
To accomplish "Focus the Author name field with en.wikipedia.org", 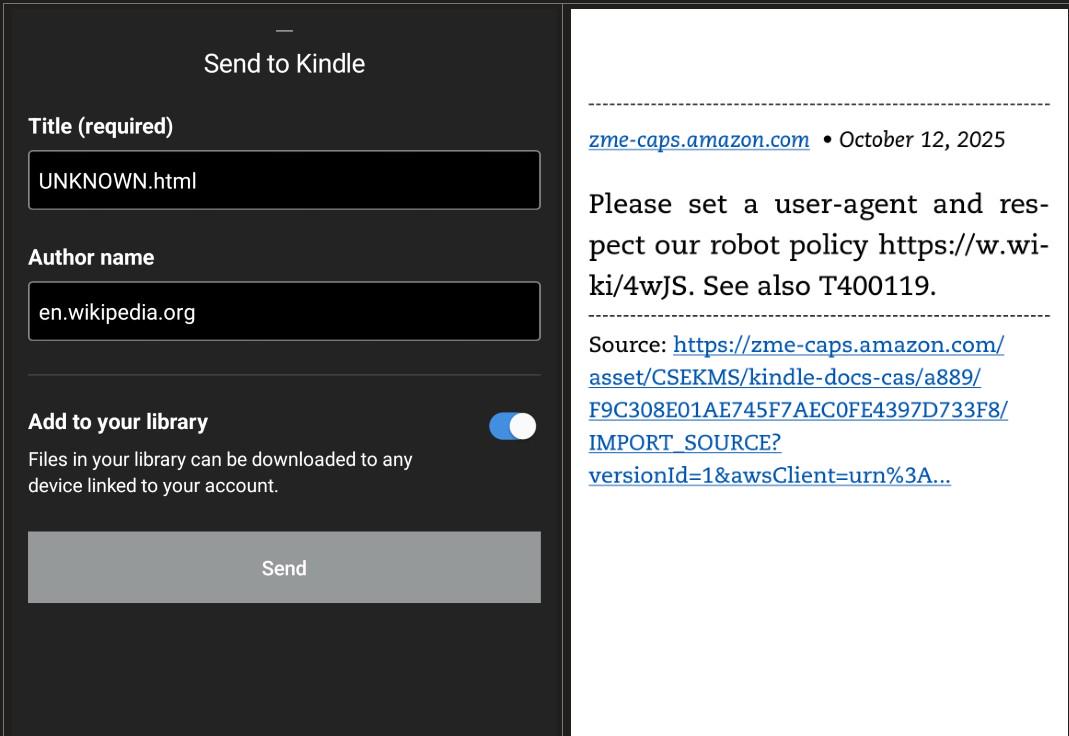I will (284, 312).
